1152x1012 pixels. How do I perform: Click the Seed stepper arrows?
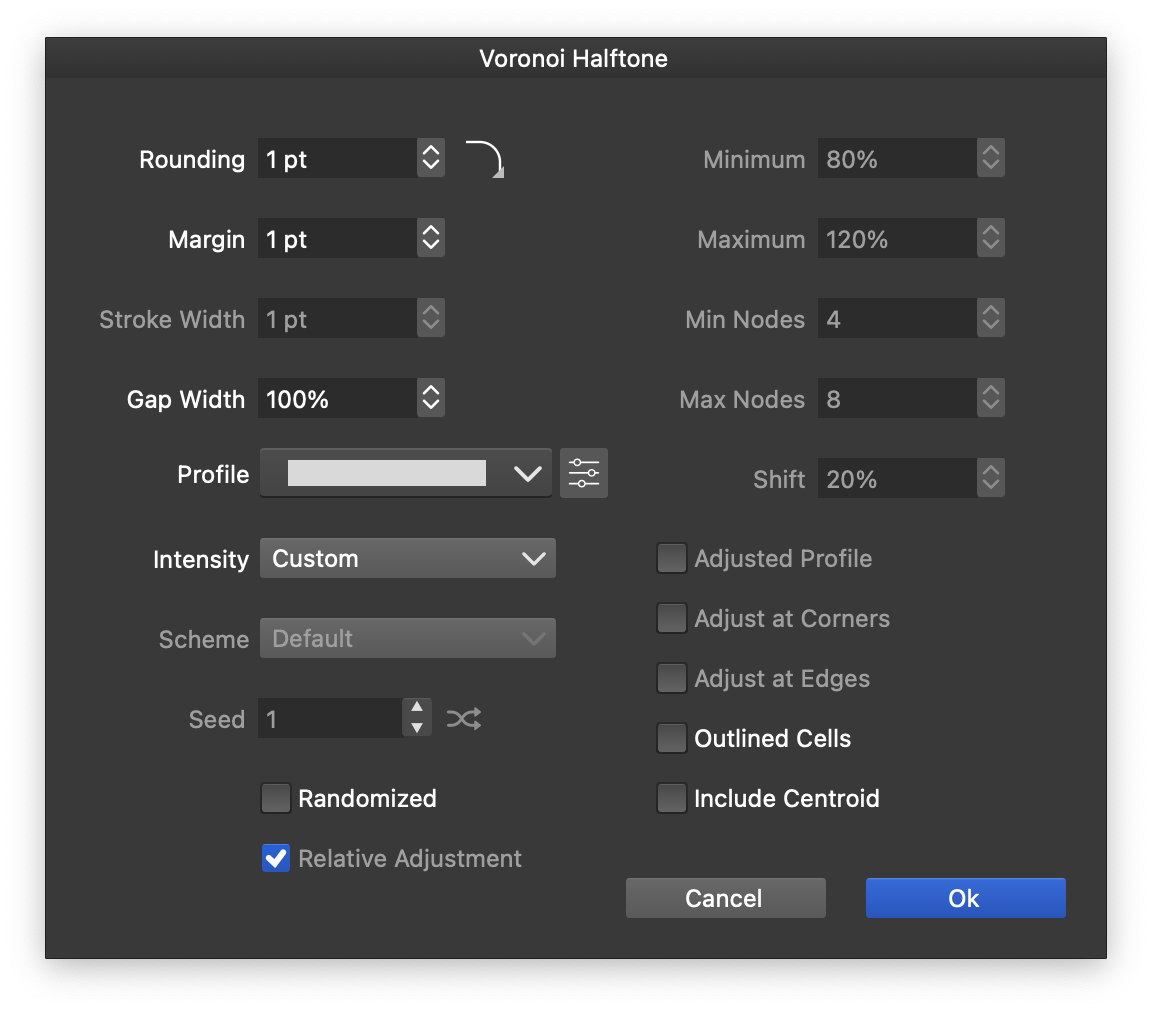pyautogui.click(x=417, y=718)
